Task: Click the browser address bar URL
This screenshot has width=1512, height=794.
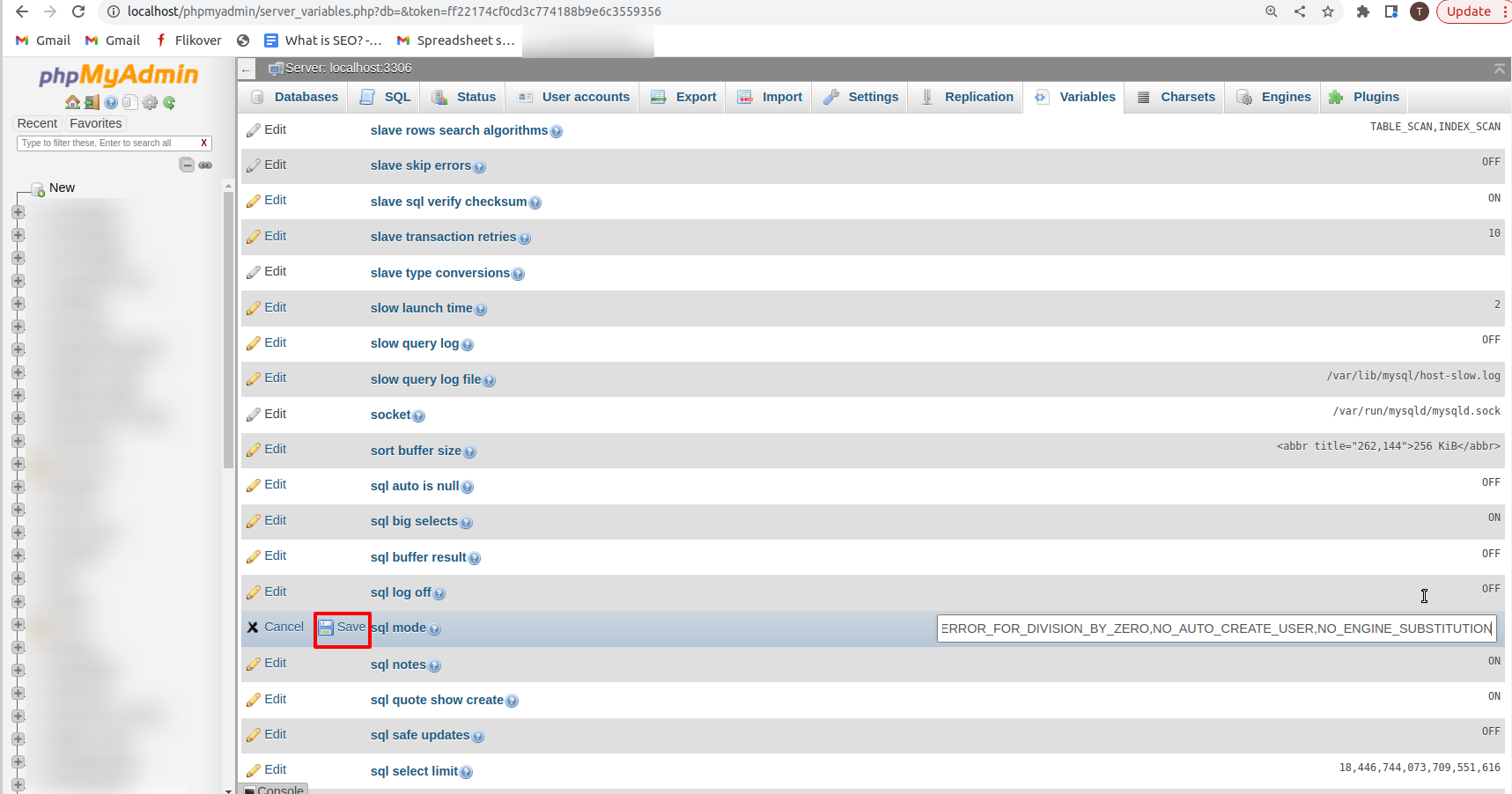Action: [394, 11]
